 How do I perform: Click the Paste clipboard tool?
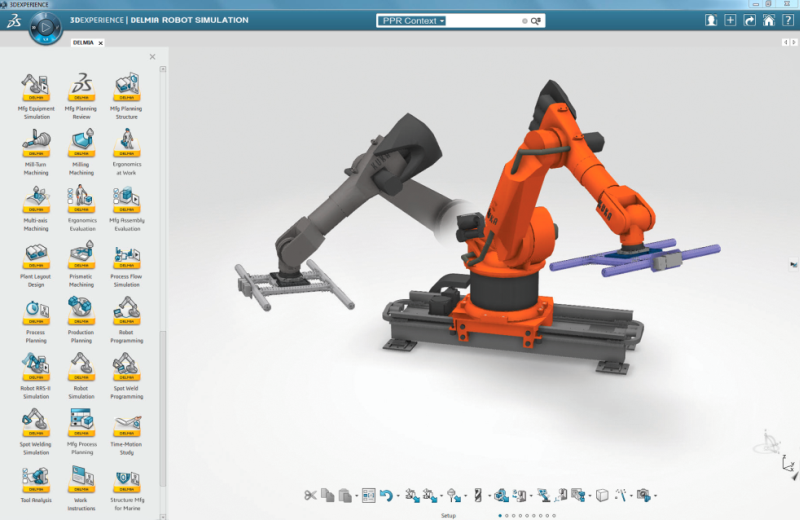(x=345, y=495)
